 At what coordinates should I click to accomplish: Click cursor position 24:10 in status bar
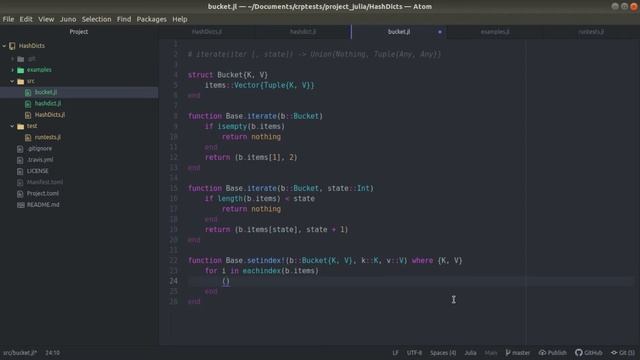(x=53, y=353)
